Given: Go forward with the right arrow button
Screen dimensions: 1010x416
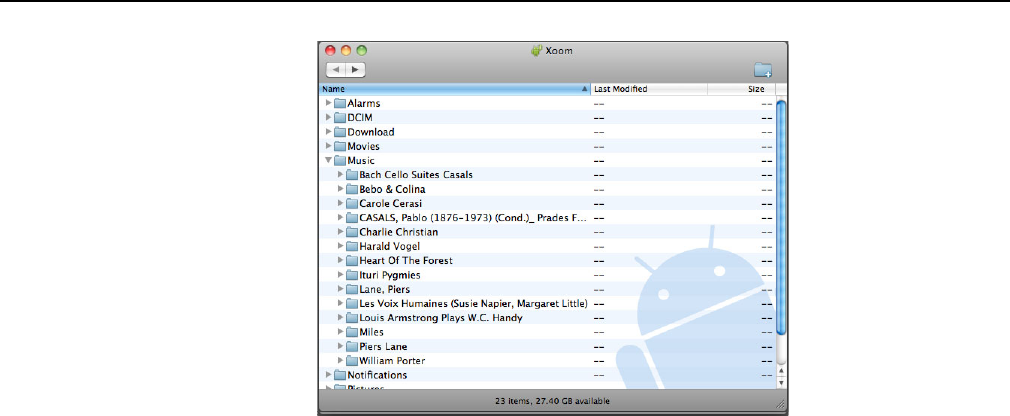Looking at the screenshot, I should [x=356, y=69].
